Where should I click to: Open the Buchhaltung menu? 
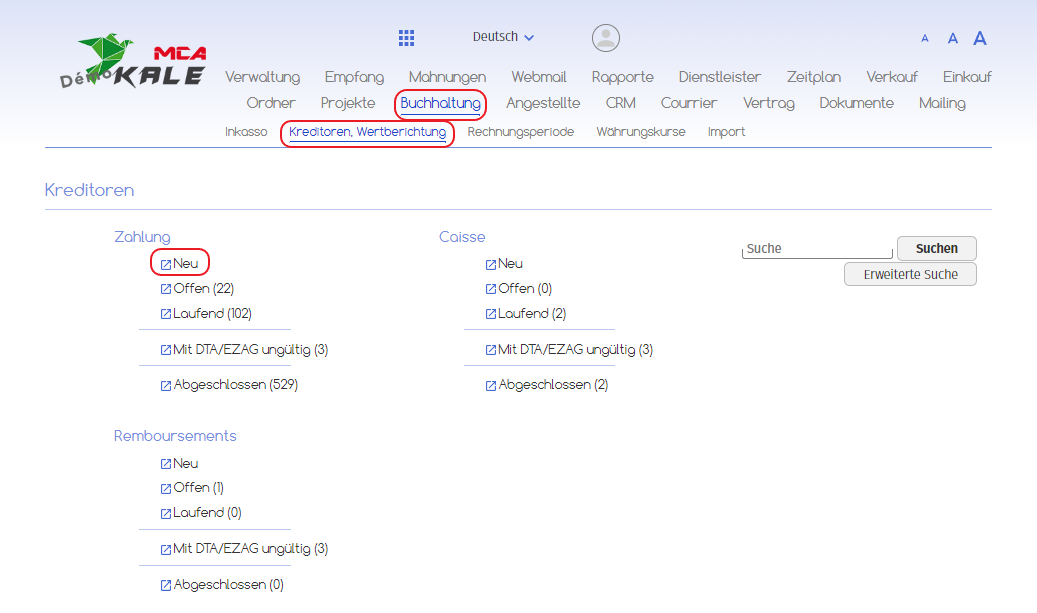pos(440,103)
